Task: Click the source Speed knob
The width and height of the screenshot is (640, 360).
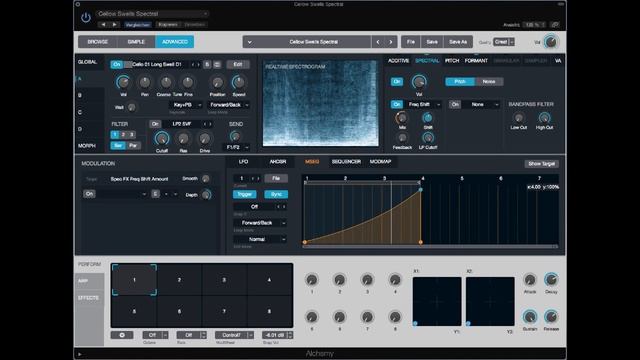Action: coord(239,82)
